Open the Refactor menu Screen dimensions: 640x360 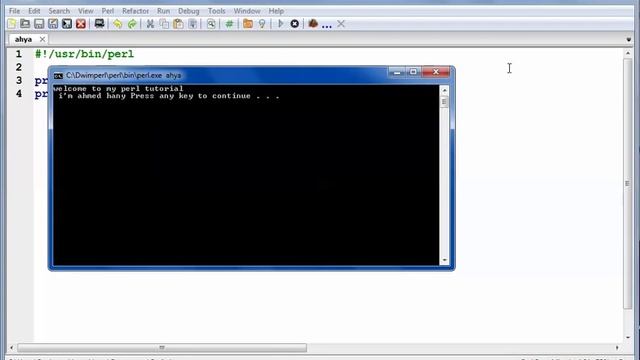136,11
